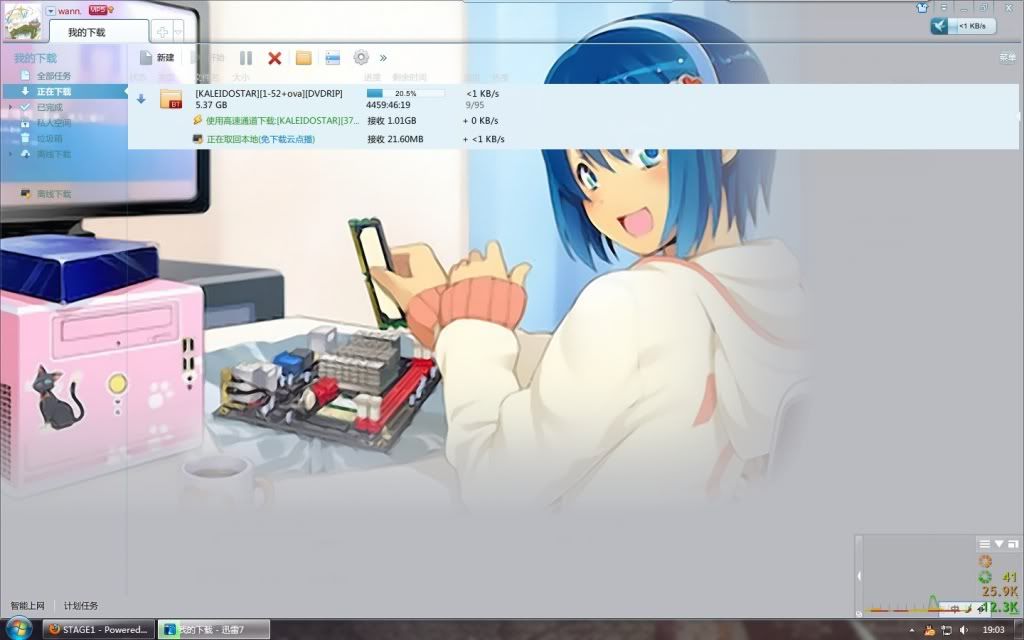Click the network tray icon
This screenshot has height=640, width=1024.
946,630
